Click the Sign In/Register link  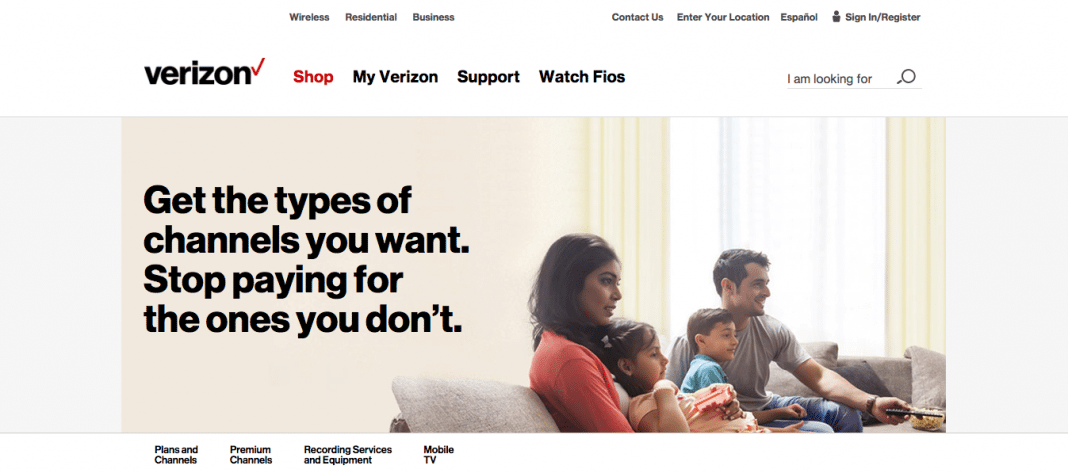883,17
